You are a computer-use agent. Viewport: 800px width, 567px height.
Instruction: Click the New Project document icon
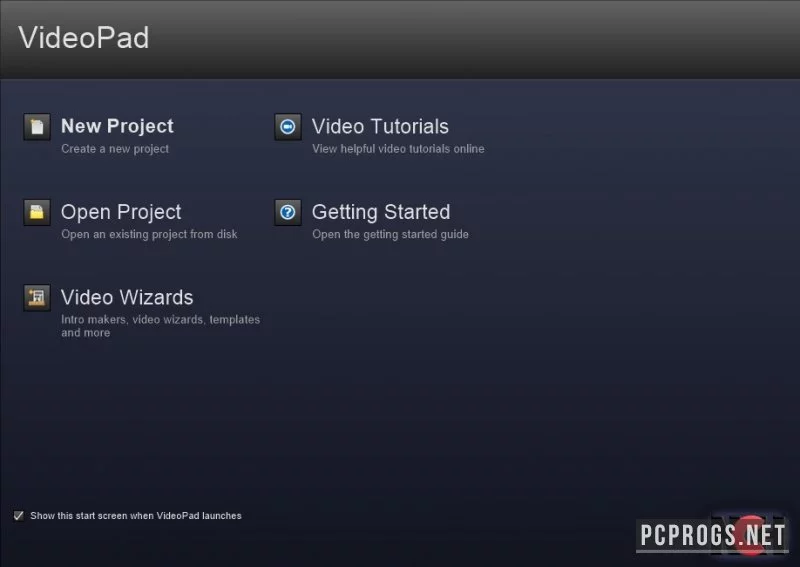point(37,127)
